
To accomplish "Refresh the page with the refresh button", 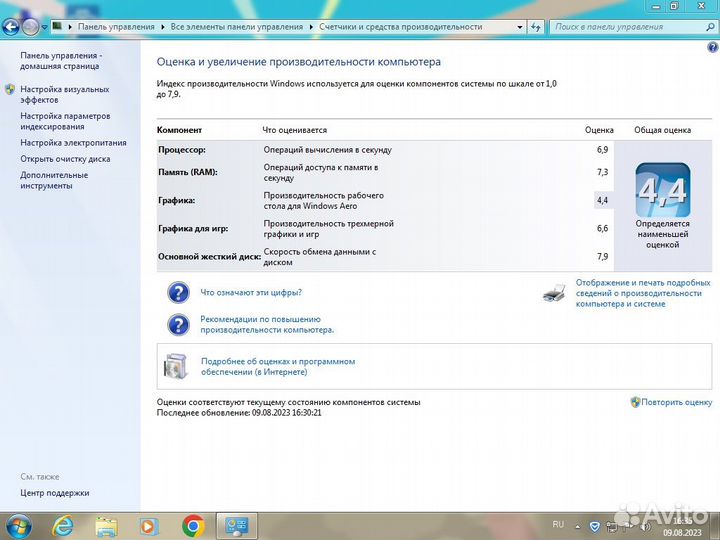I will [535, 27].
